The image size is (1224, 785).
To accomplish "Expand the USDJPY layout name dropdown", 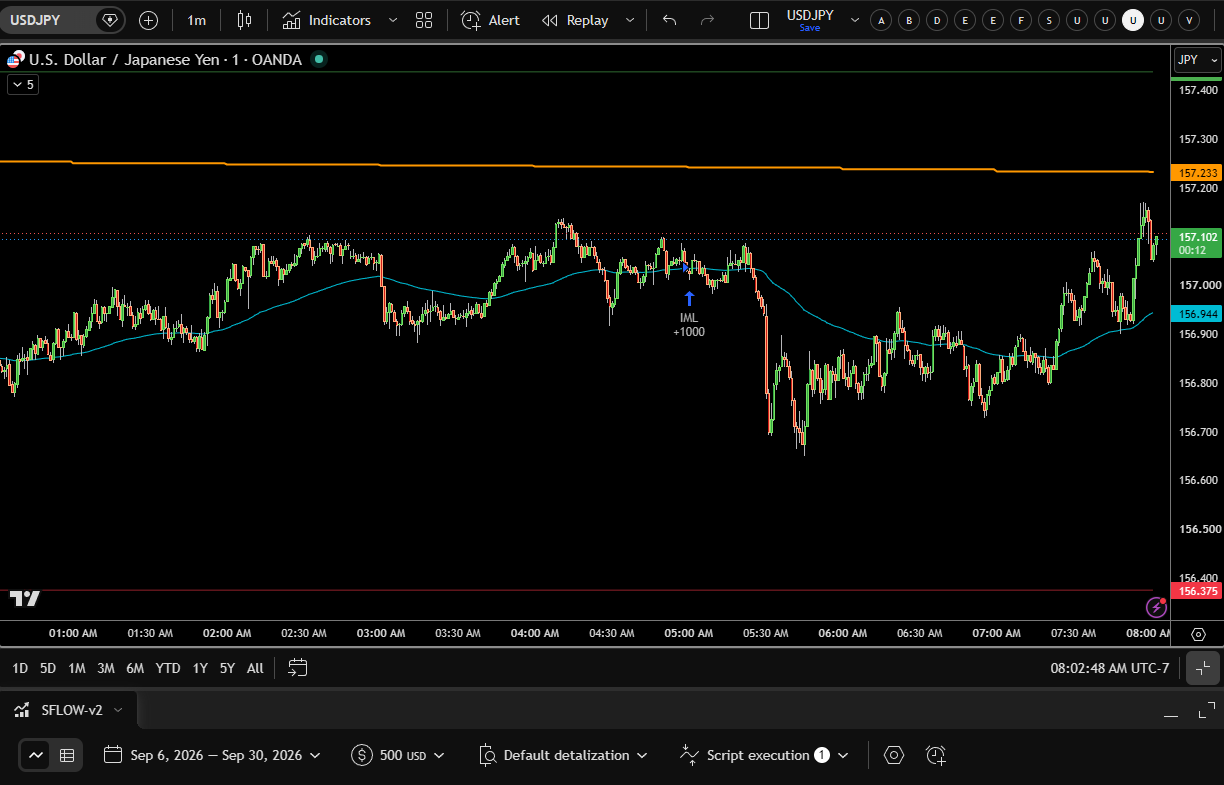I will click(854, 20).
